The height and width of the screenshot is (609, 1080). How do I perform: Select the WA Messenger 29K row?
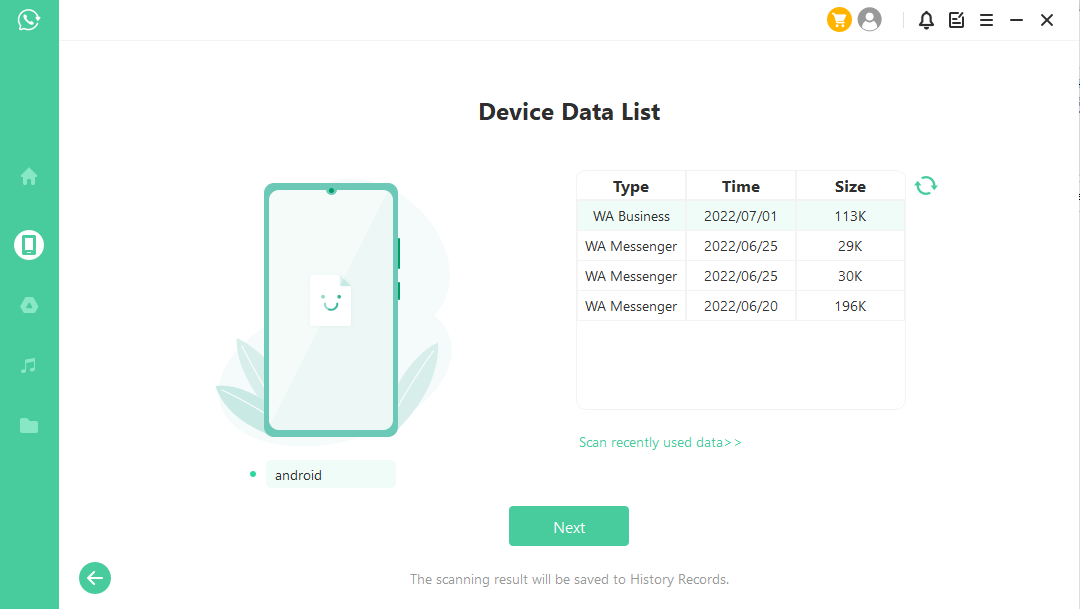coord(740,246)
